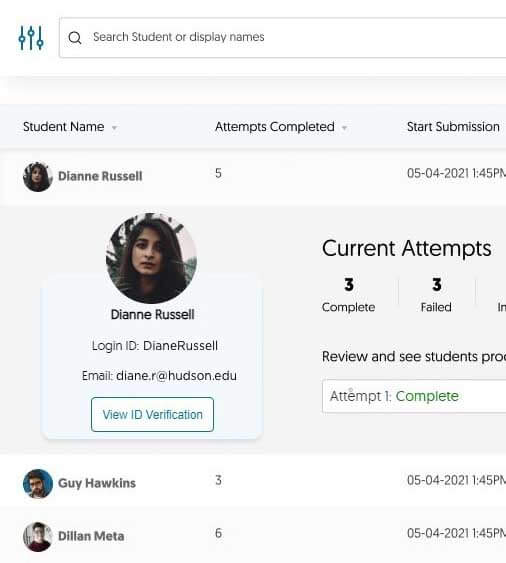
Task: Click Dillan Meta's avatar
Action: (x=38, y=536)
